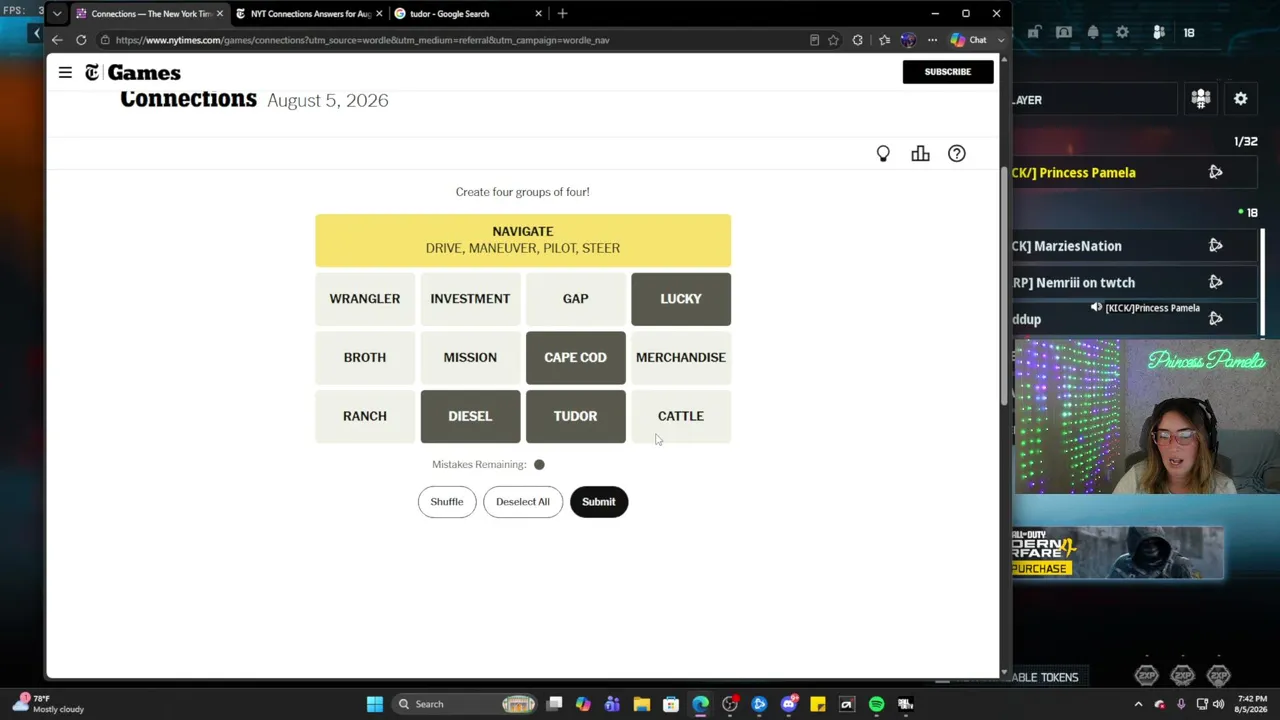1280x720 pixels.
Task: Deselect the TUDOR tile
Action: [575, 416]
